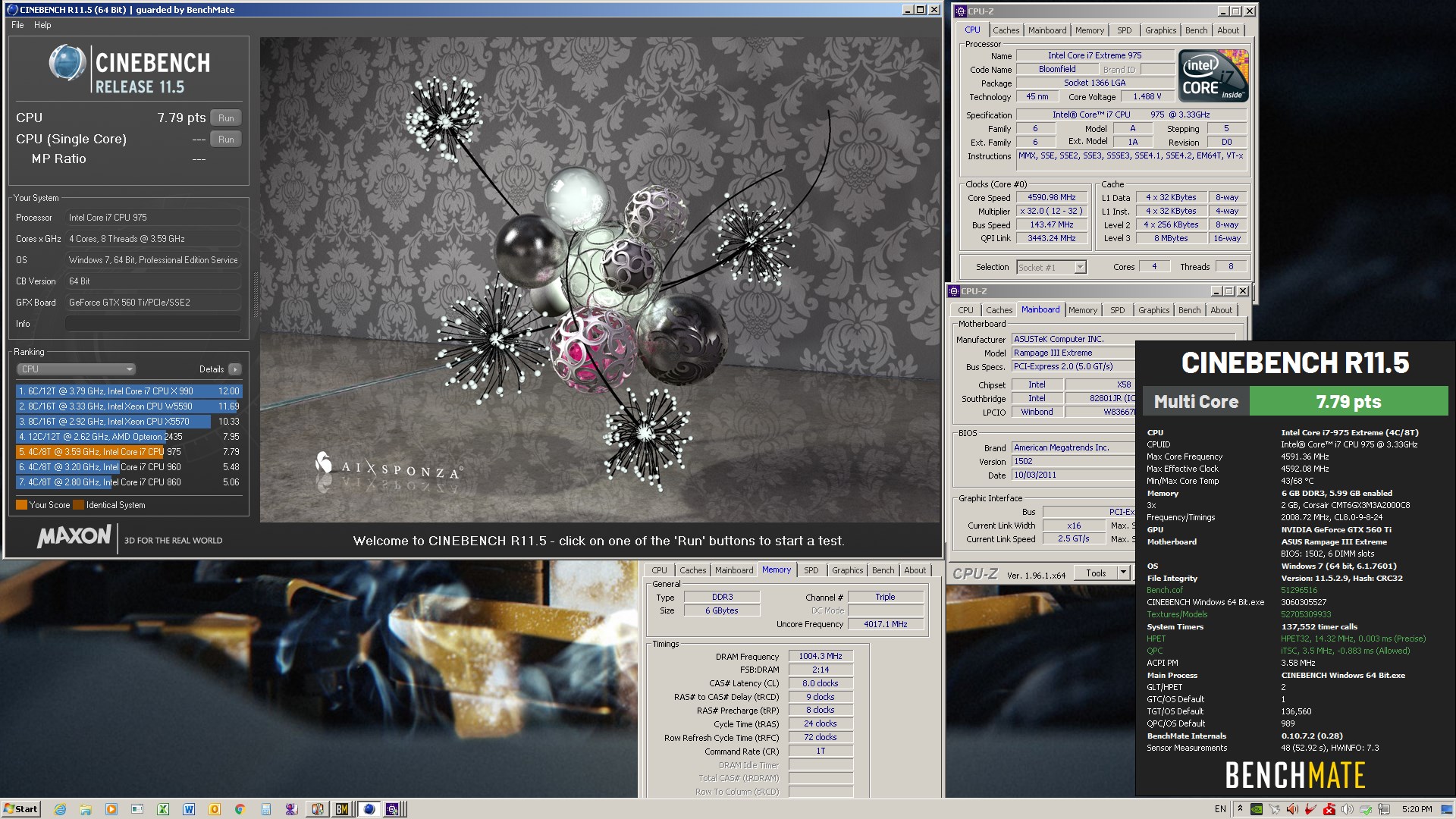Click the Cinebench sphere logo
The image size is (1456, 819).
point(67,63)
